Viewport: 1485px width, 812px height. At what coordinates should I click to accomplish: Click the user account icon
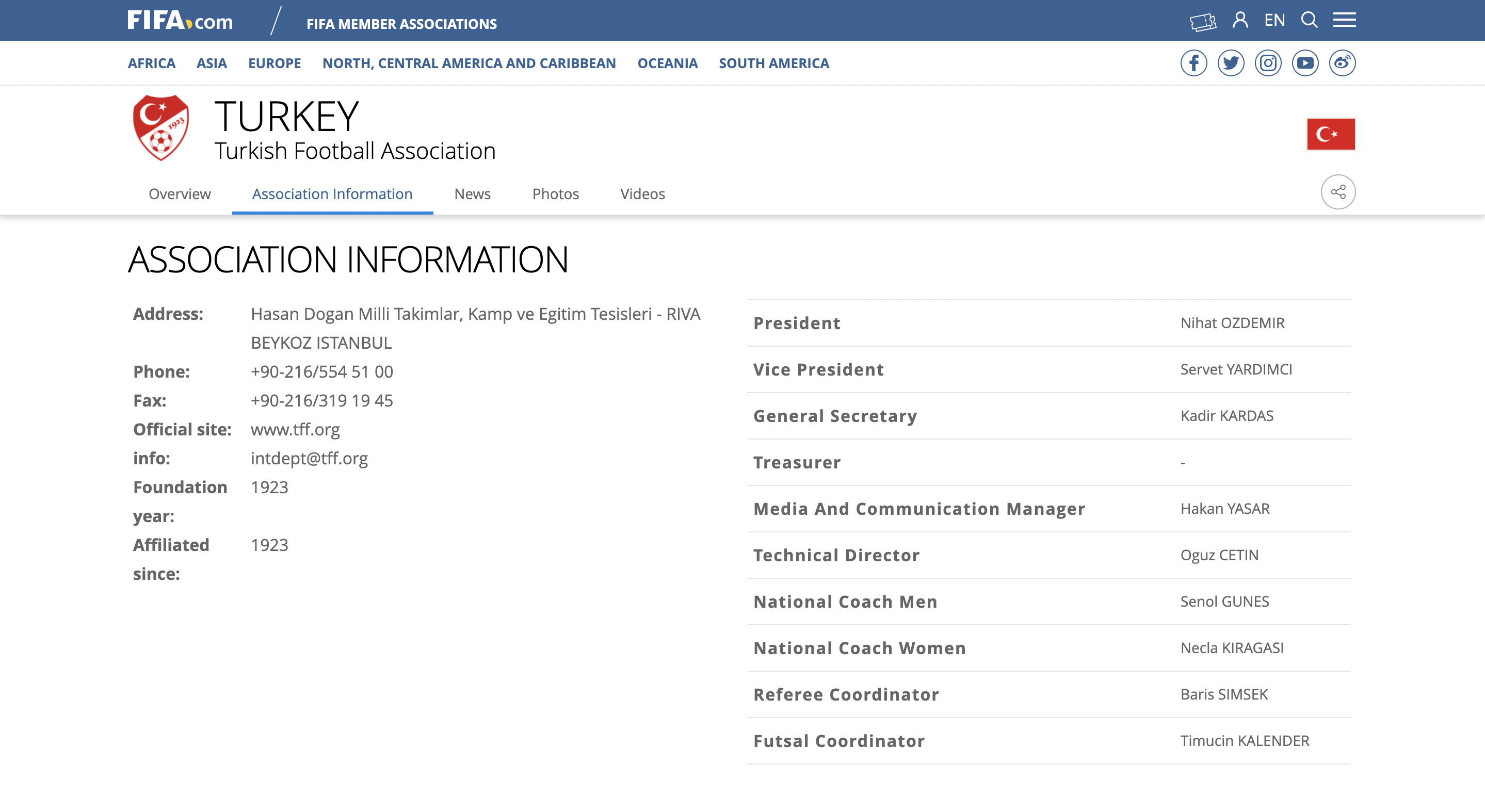point(1240,20)
